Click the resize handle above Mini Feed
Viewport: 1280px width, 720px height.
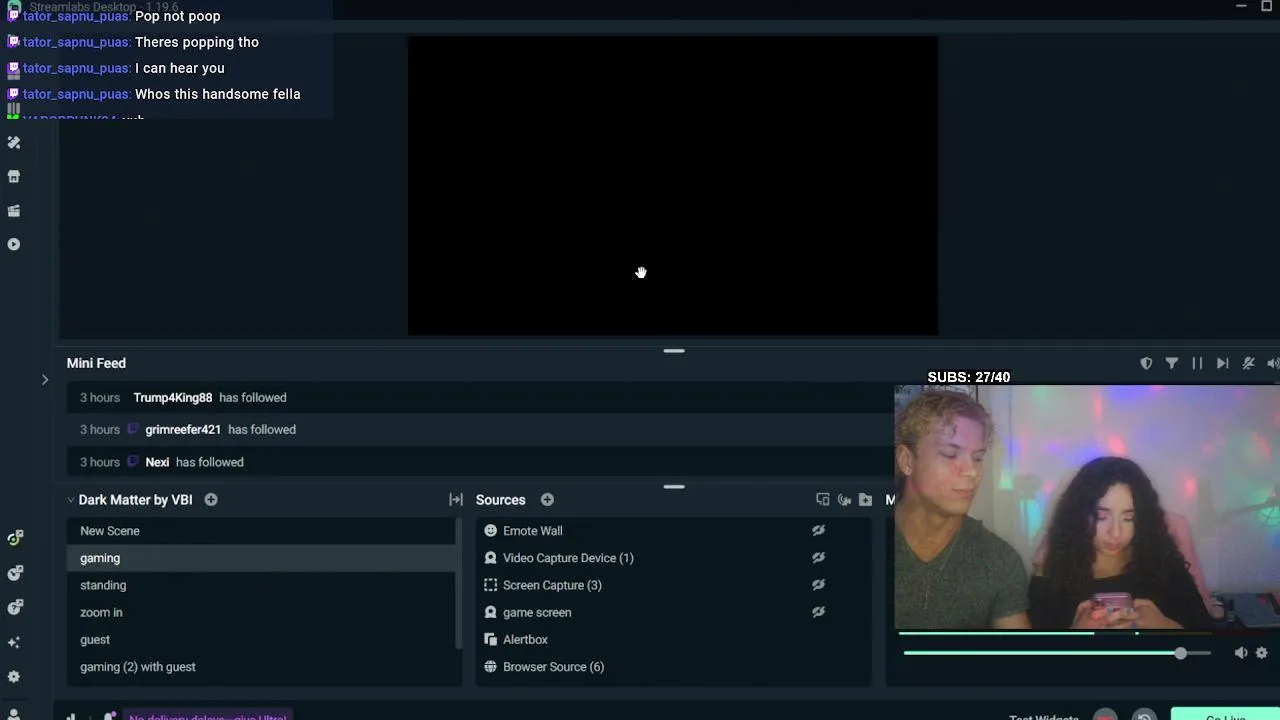674,351
